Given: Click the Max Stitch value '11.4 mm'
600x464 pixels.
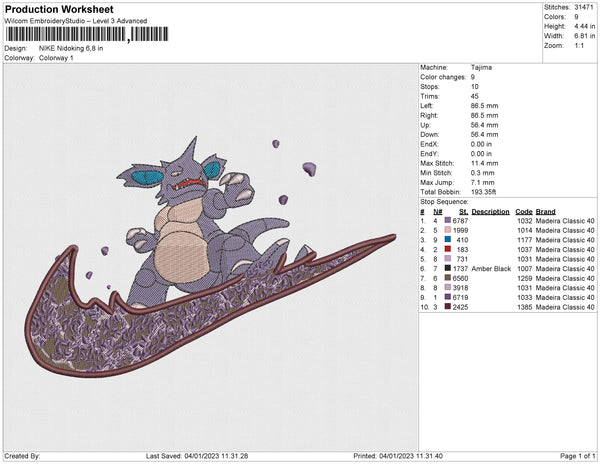Looking at the screenshot, I should [x=484, y=163].
